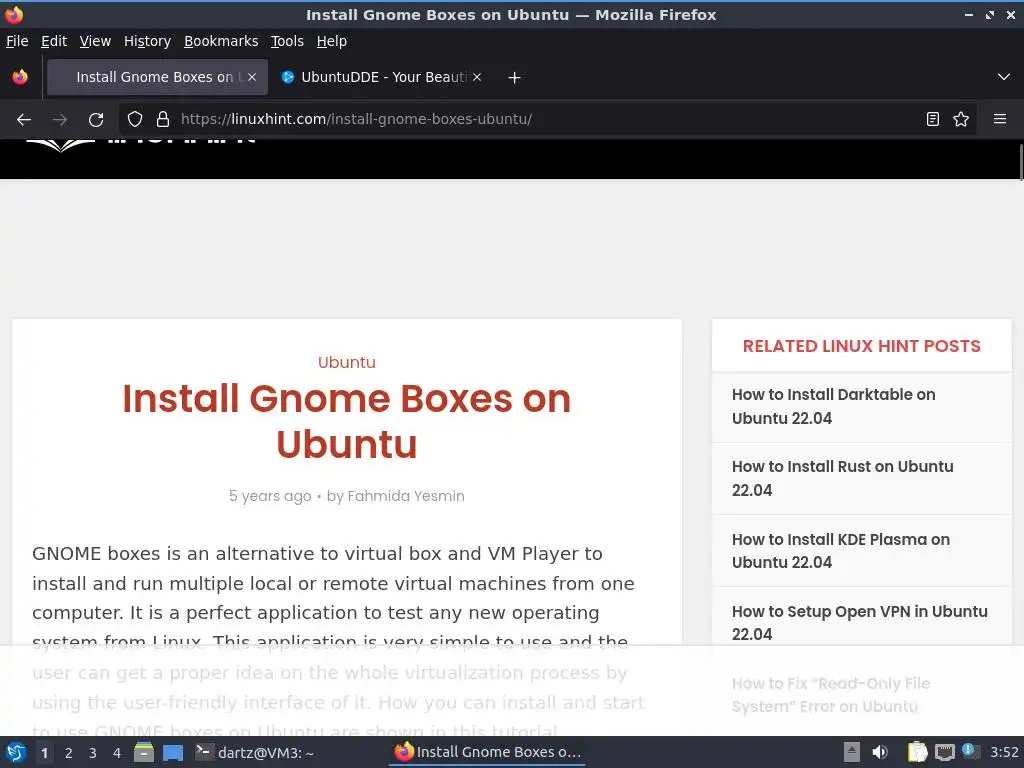1024x768 pixels.
Task: Open the Tools menu
Action: click(287, 41)
